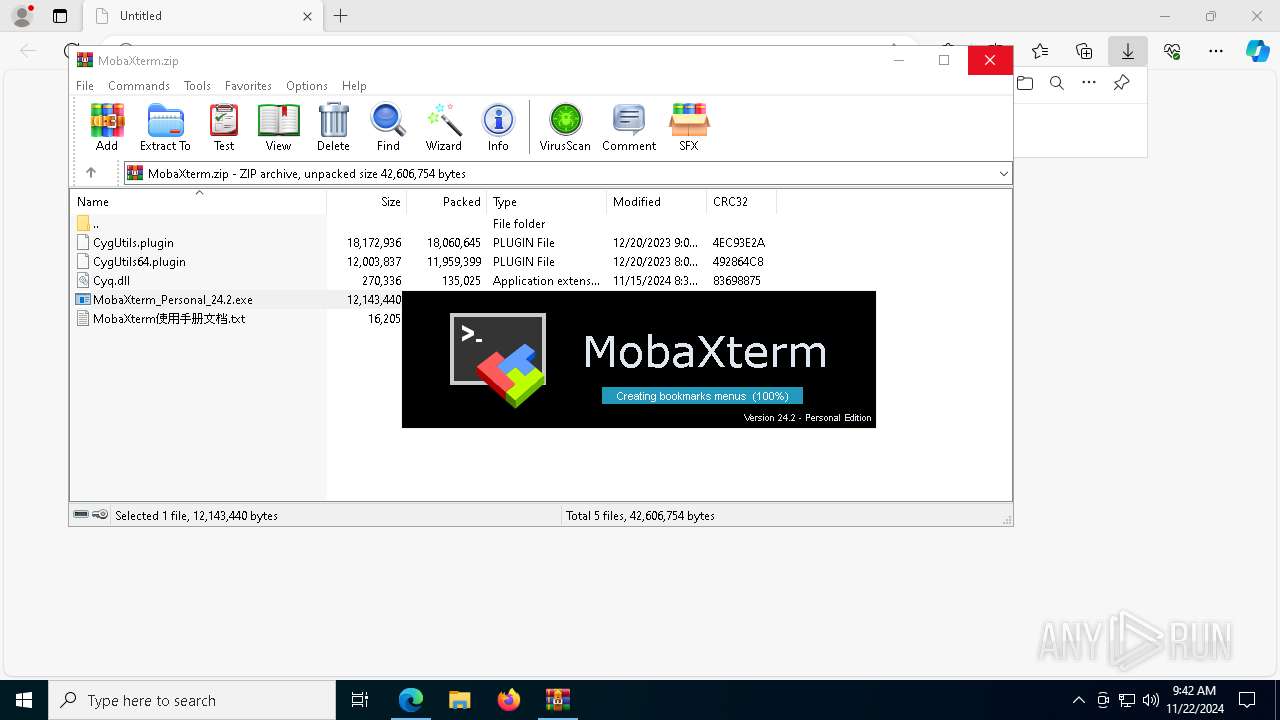Sort by the CRC32 column header
1280x720 pixels.
pyautogui.click(x=742, y=201)
